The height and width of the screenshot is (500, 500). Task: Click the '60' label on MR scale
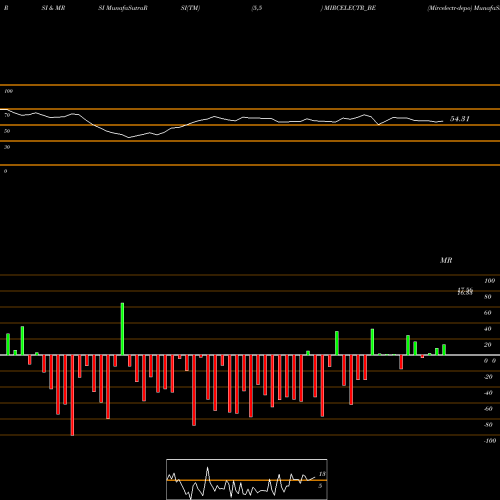[x=488, y=313]
